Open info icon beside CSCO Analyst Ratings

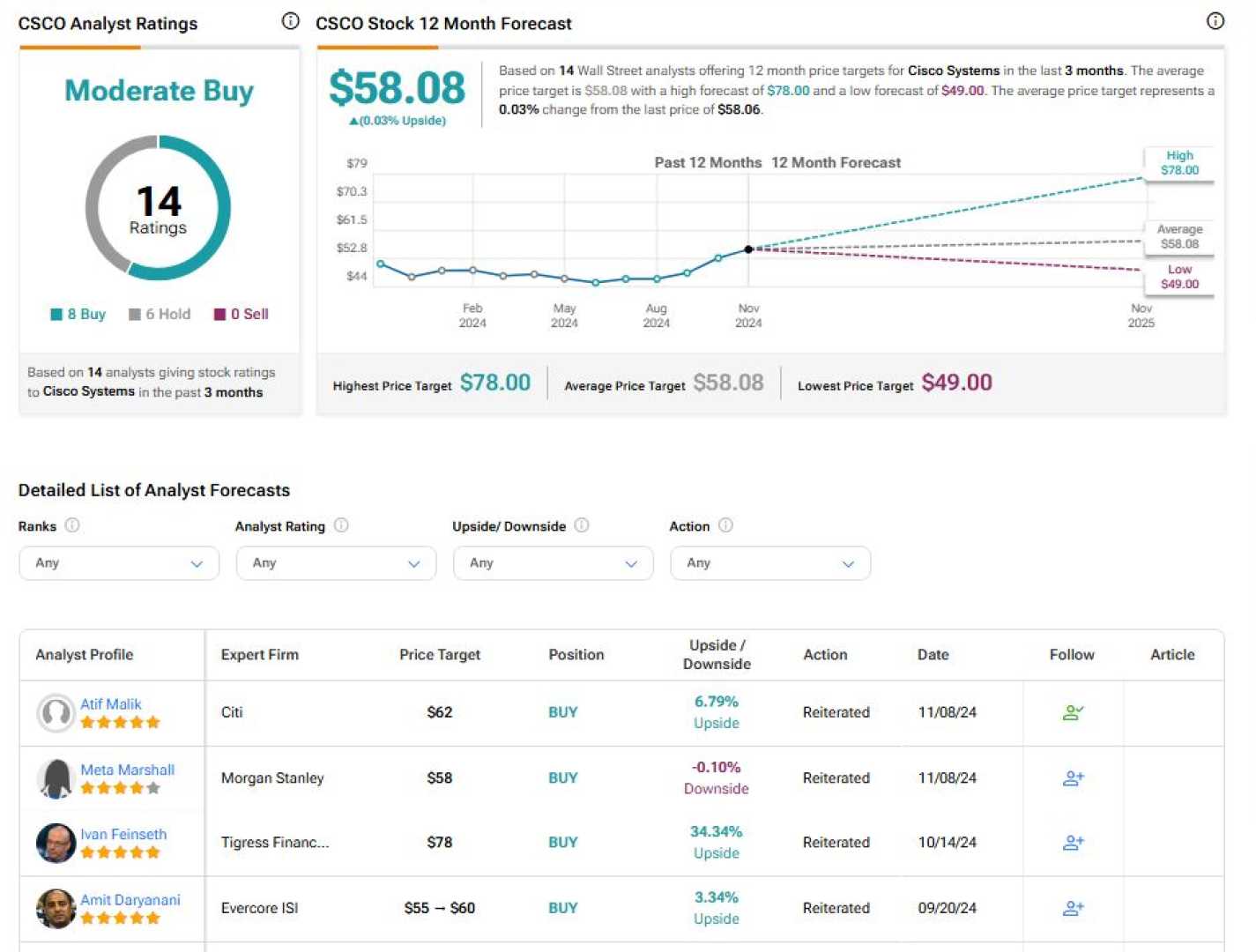290,21
